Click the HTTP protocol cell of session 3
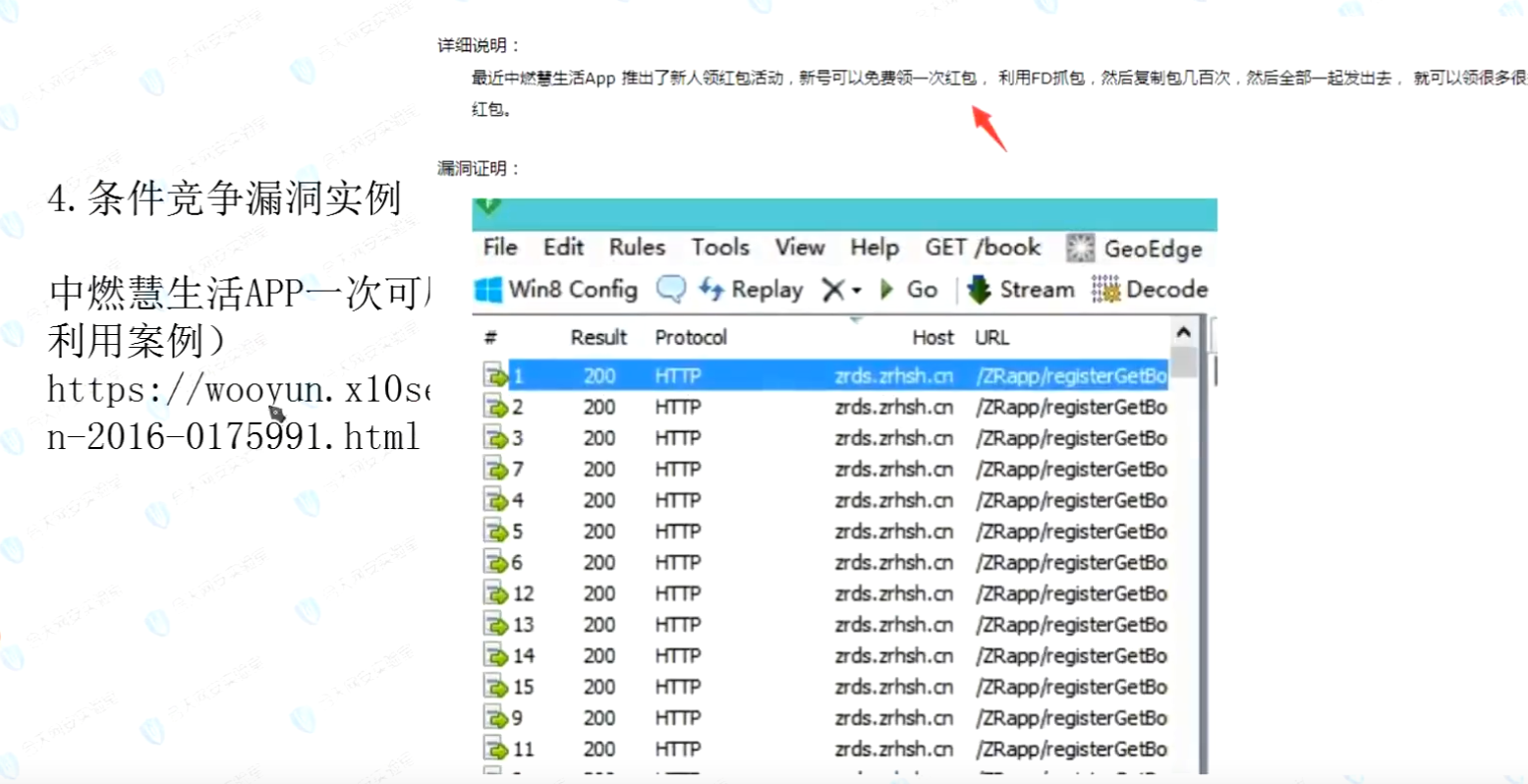Screen dimensions: 1528x784 click(678, 438)
